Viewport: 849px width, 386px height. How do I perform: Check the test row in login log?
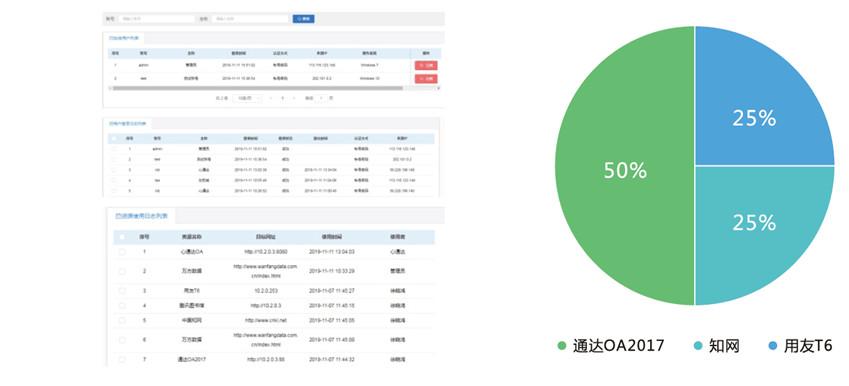[x=114, y=159]
